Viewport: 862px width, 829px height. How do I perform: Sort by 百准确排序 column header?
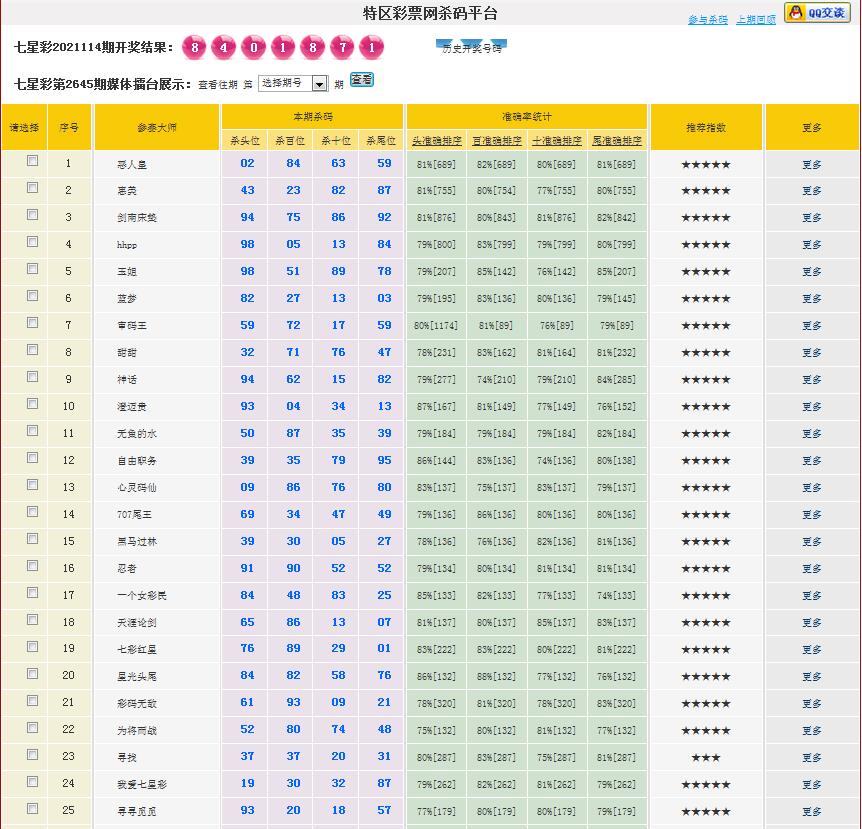click(x=497, y=141)
